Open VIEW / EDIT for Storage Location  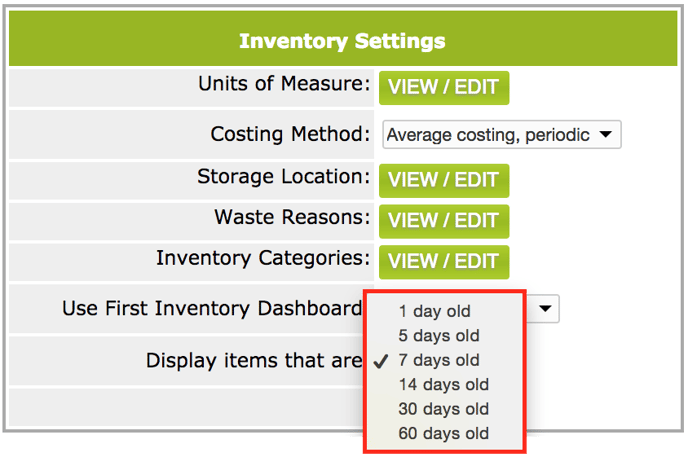pyautogui.click(x=444, y=181)
